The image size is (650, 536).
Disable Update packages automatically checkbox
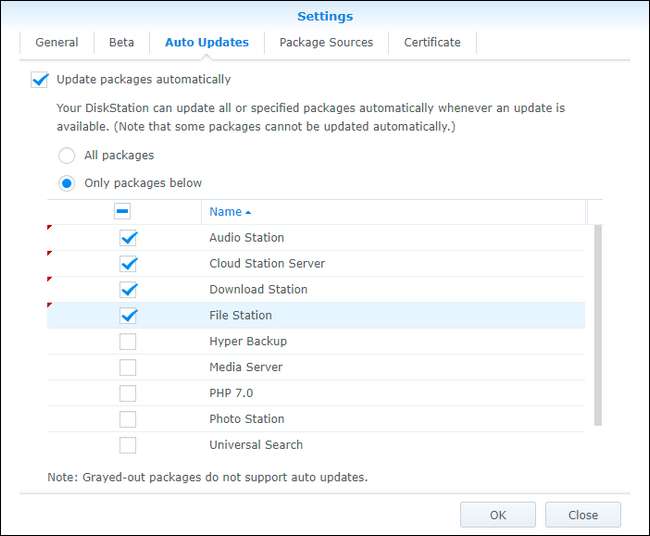coord(39,79)
